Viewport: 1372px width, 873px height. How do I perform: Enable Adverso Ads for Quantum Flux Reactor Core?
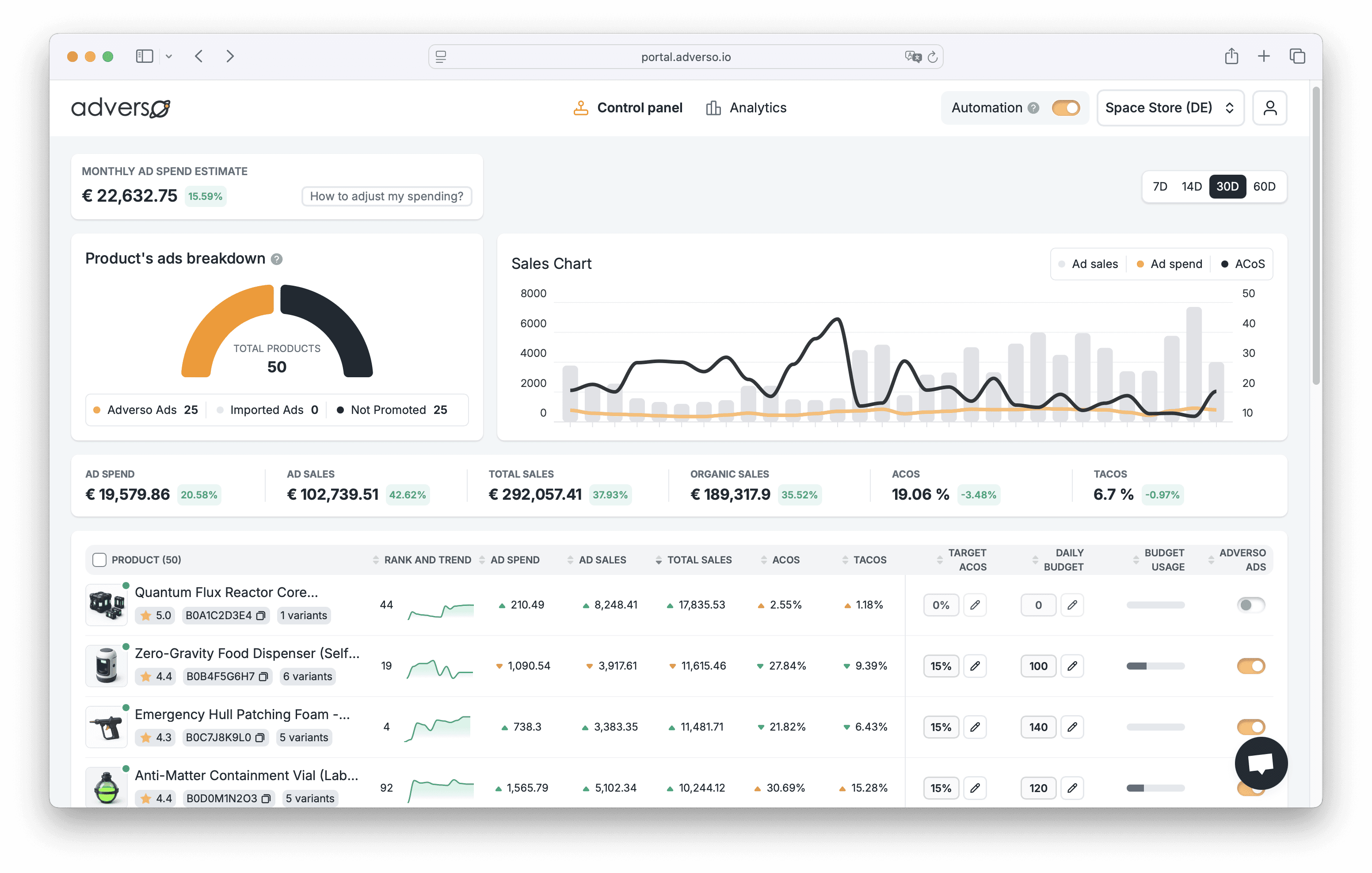1250,605
